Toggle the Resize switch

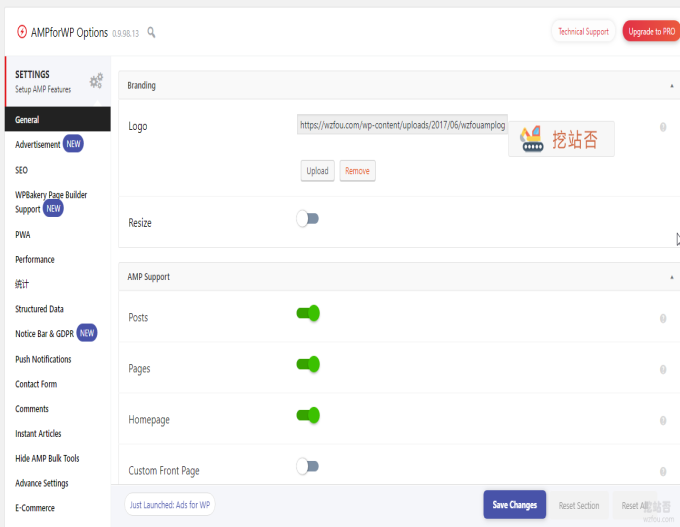click(307, 219)
